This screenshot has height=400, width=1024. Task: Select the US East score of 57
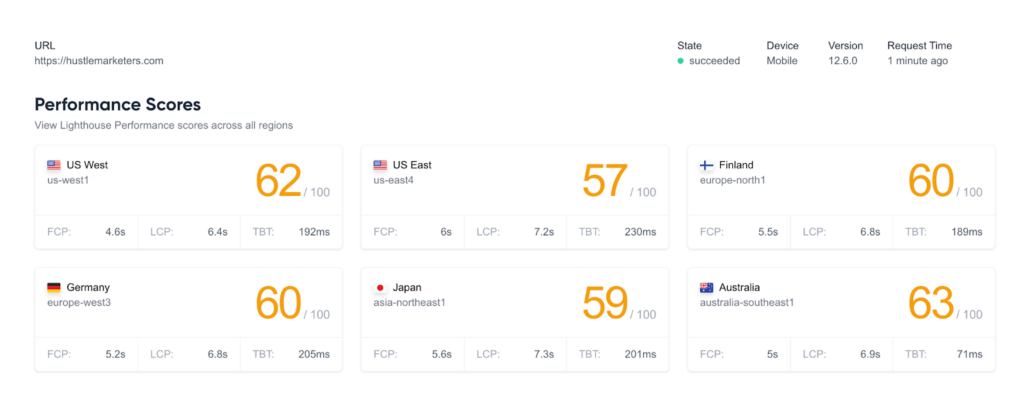coord(604,181)
